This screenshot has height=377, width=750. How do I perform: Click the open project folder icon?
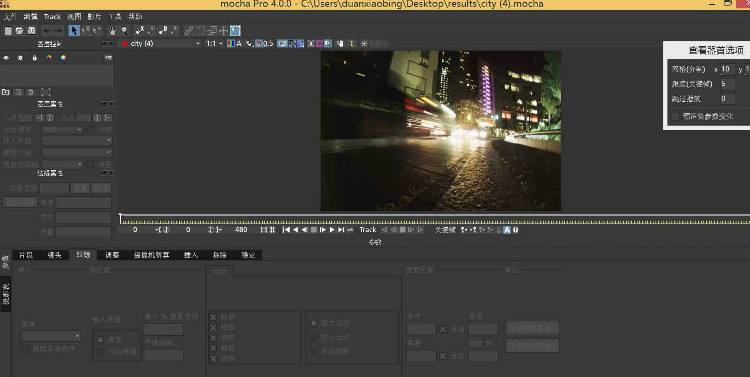point(20,31)
